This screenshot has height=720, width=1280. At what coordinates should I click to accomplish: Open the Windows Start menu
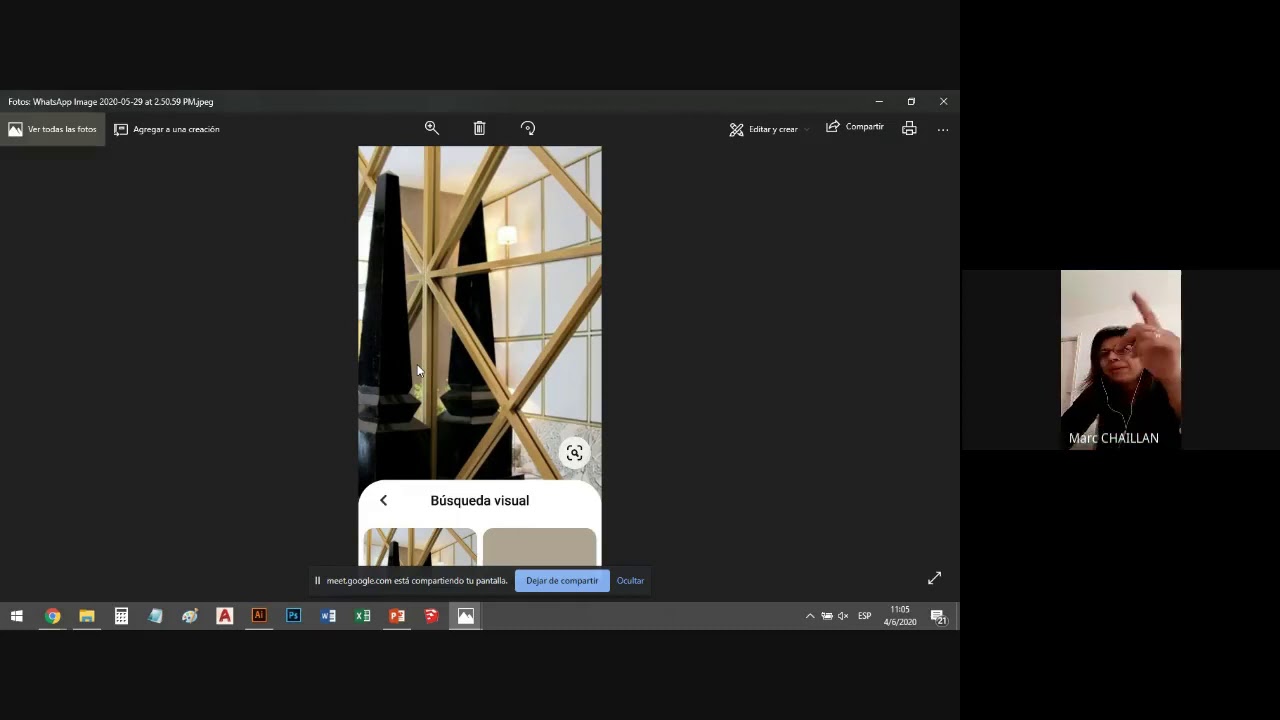tap(17, 616)
